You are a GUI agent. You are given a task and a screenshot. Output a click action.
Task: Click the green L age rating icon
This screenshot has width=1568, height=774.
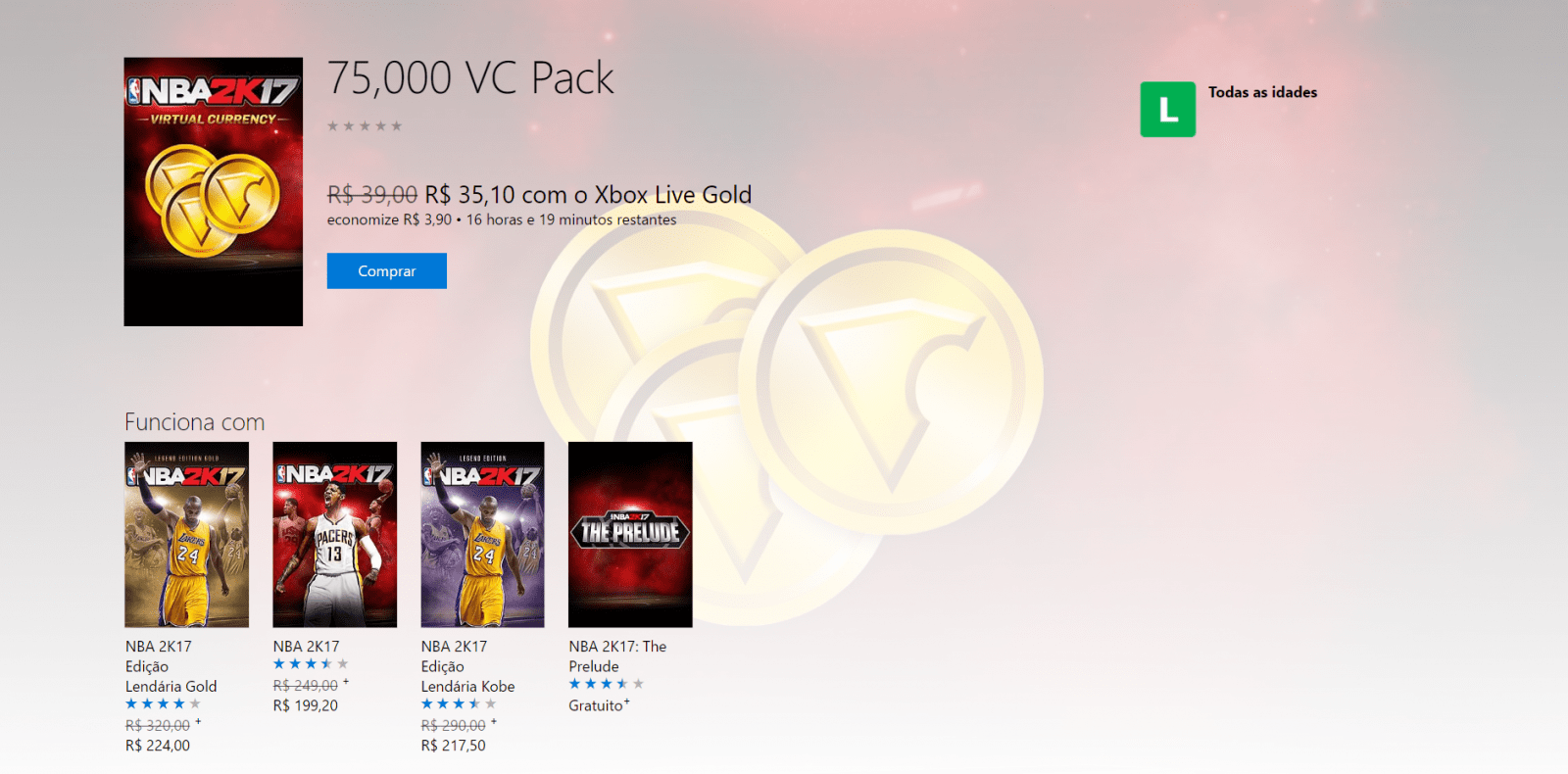1167,109
